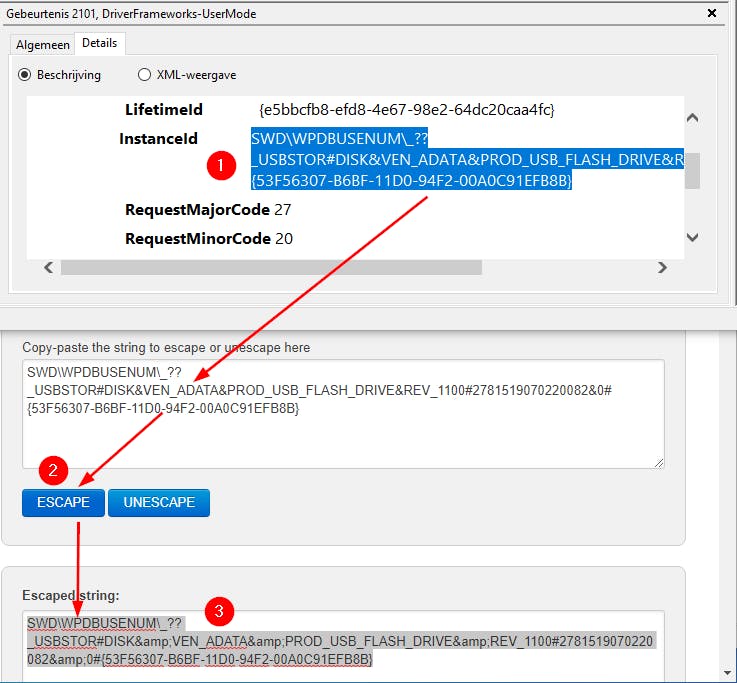737x683 pixels.
Task: Close the Gebeurtenis 2101 event panel
Action: coord(712,13)
